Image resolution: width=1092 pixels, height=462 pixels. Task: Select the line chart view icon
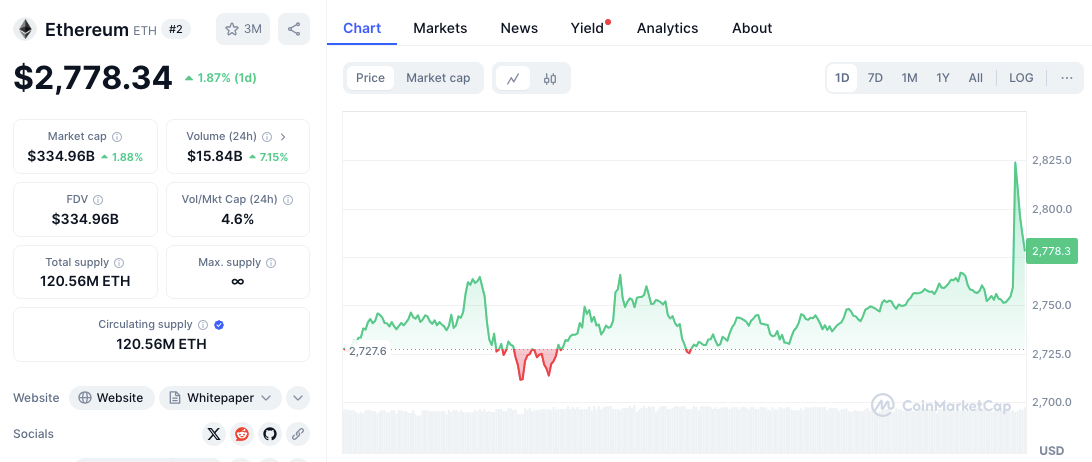pos(513,78)
